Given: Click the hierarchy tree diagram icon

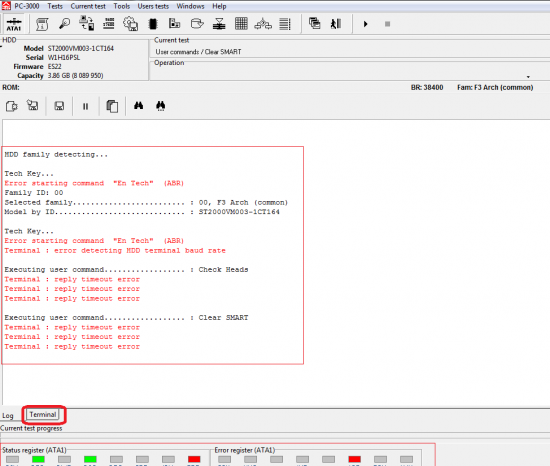Looking at the screenshot, I should point(263,24).
